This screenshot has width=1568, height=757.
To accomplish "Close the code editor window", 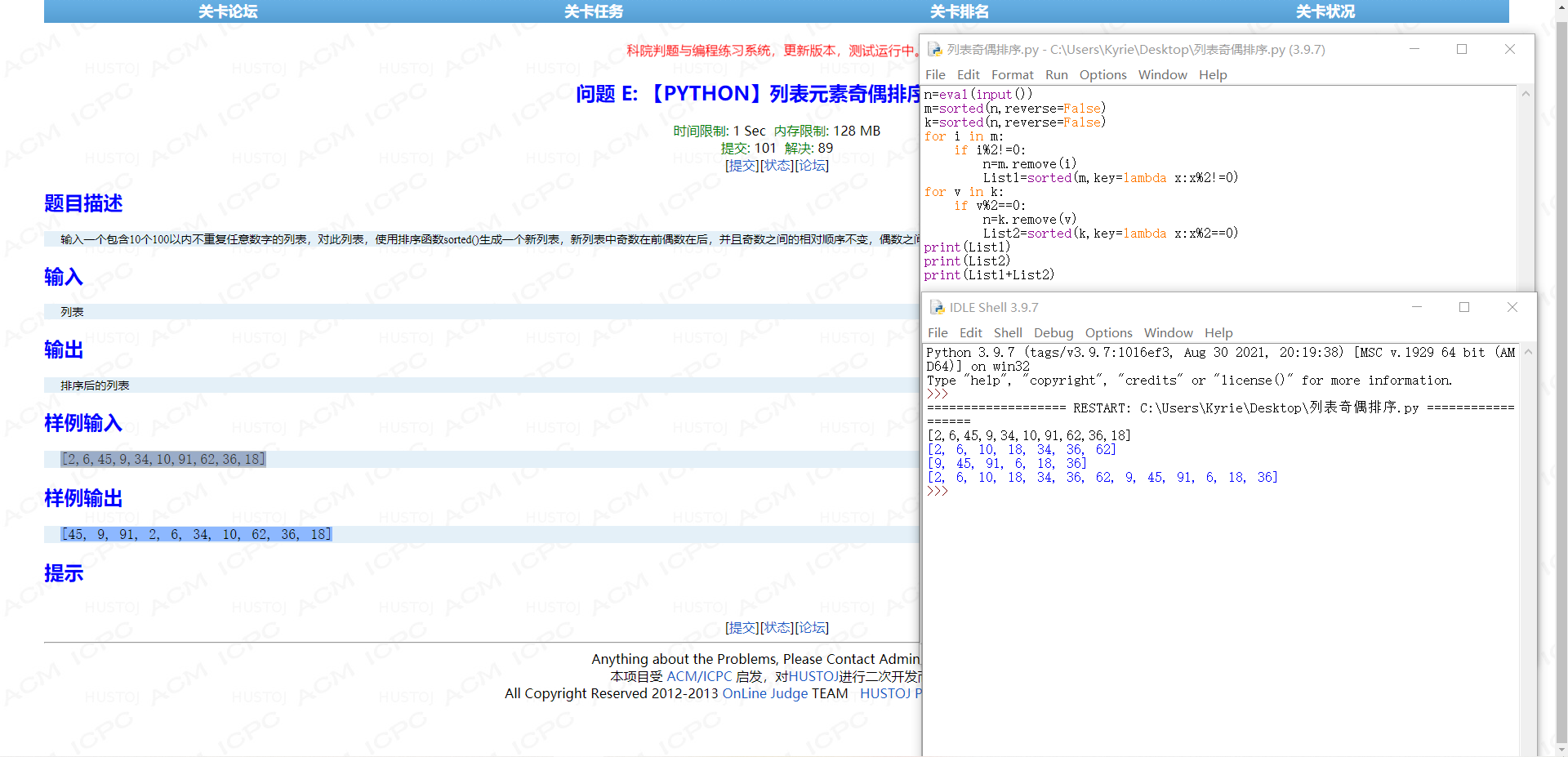I will [1510, 49].
